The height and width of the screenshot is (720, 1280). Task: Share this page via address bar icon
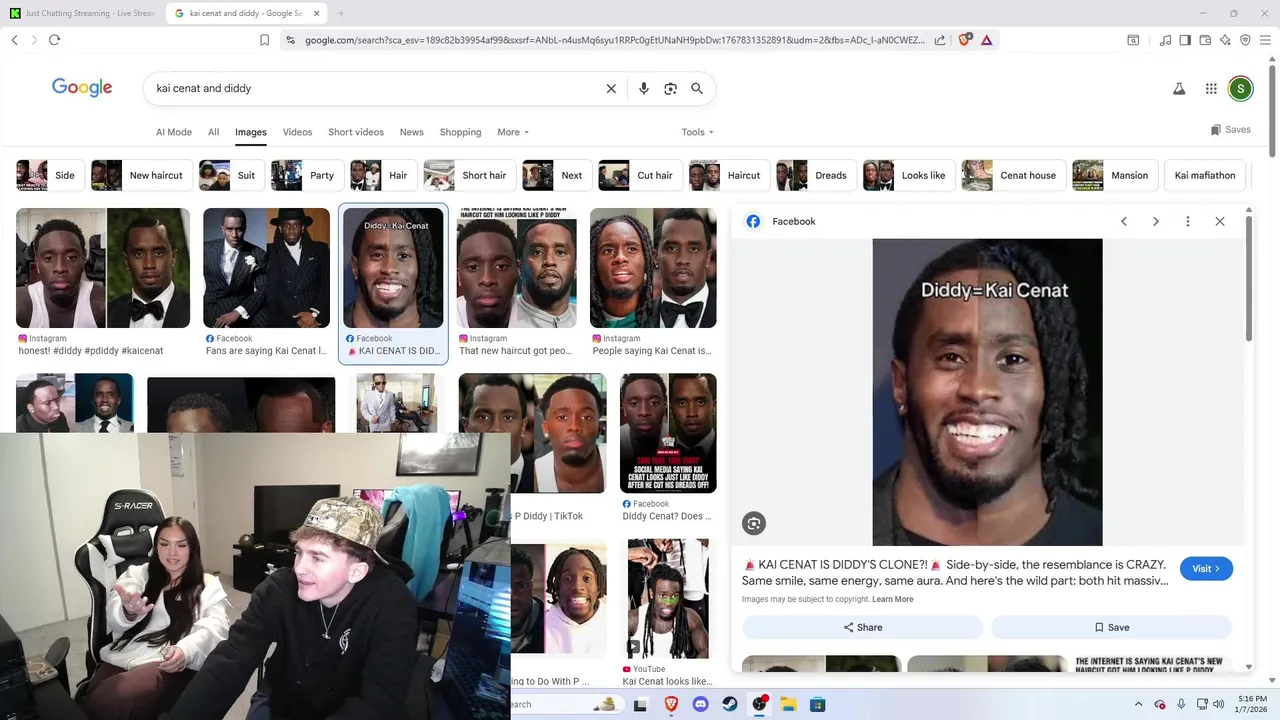tap(940, 40)
